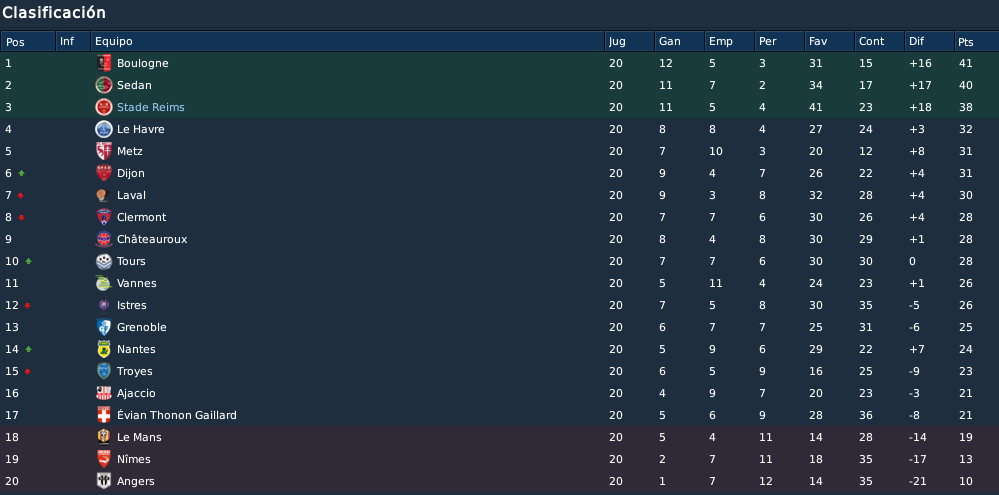999x495 pixels.
Task: Select the Grenoble row in the table
Action: coord(500,327)
